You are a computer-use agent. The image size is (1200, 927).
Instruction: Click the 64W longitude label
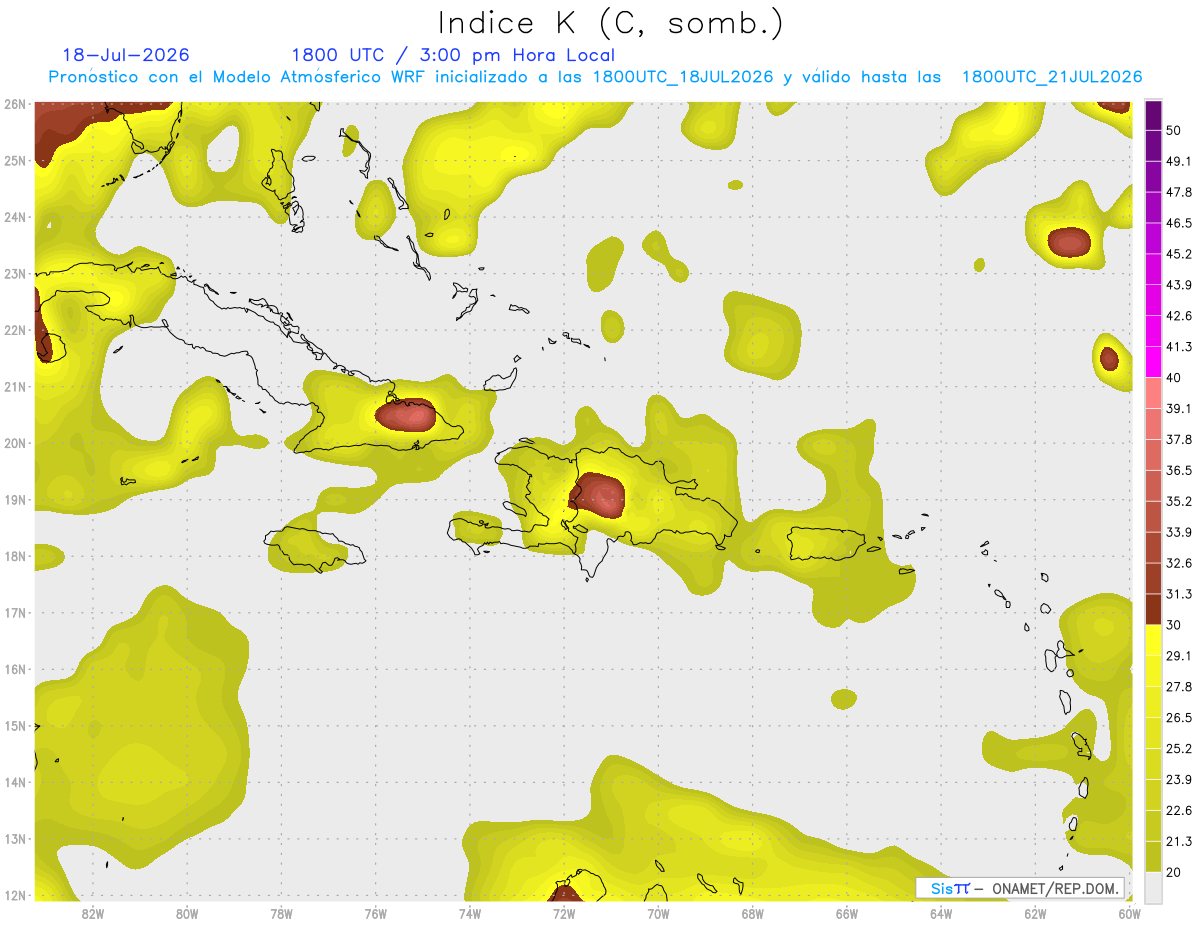[941, 913]
